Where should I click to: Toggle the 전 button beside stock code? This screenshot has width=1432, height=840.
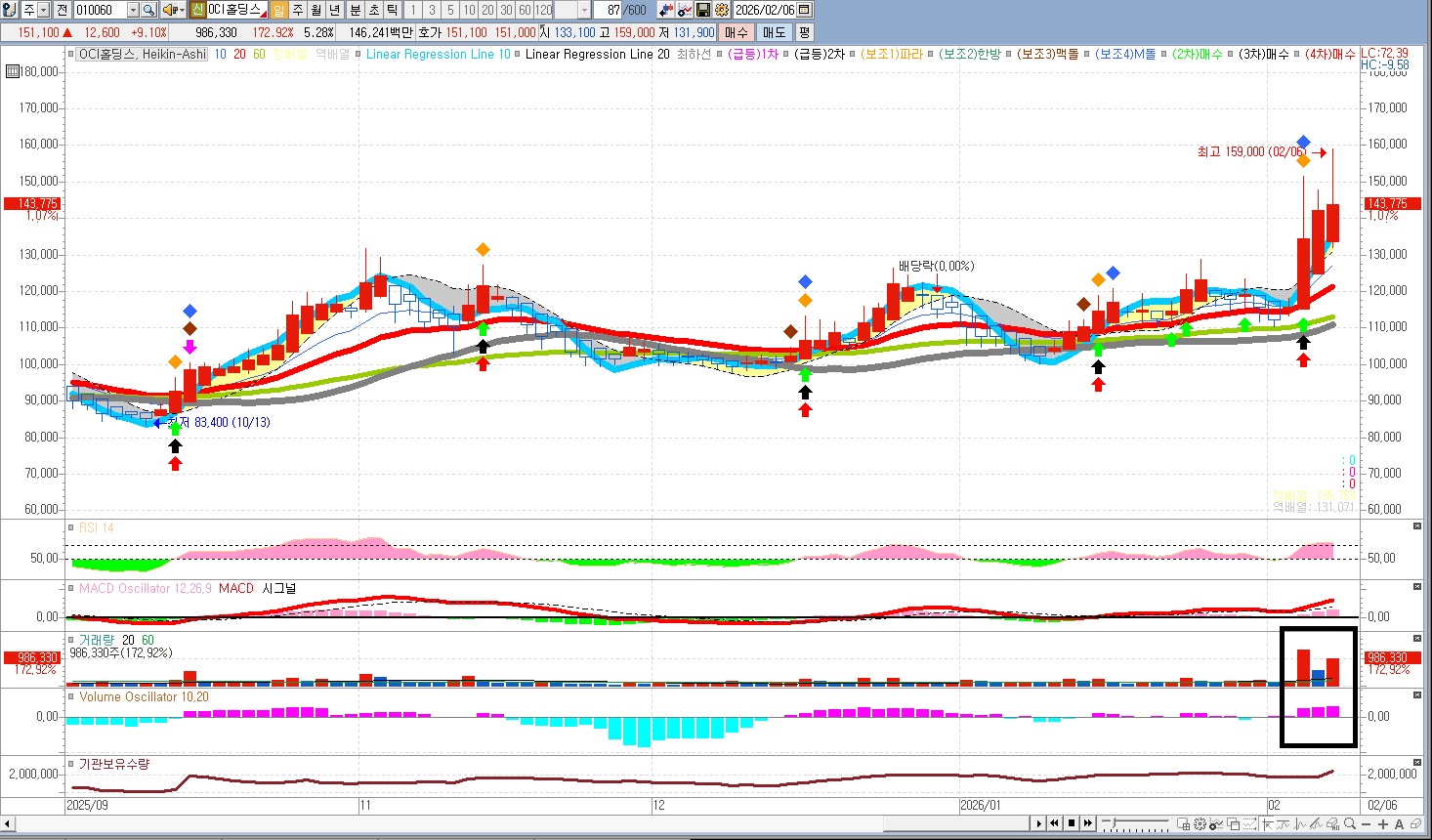(62, 10)
